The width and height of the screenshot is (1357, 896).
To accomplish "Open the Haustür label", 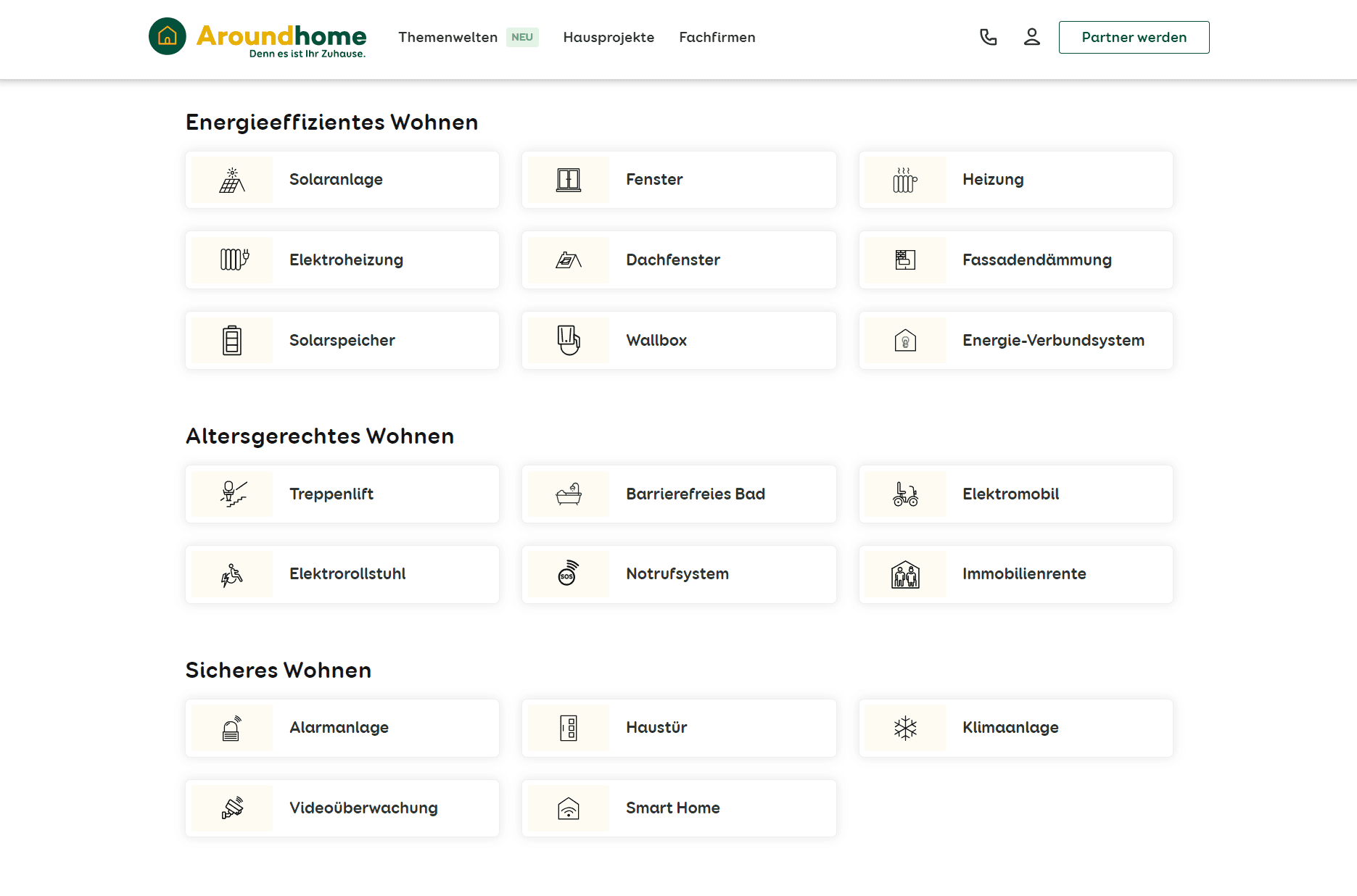I will 656,727.
